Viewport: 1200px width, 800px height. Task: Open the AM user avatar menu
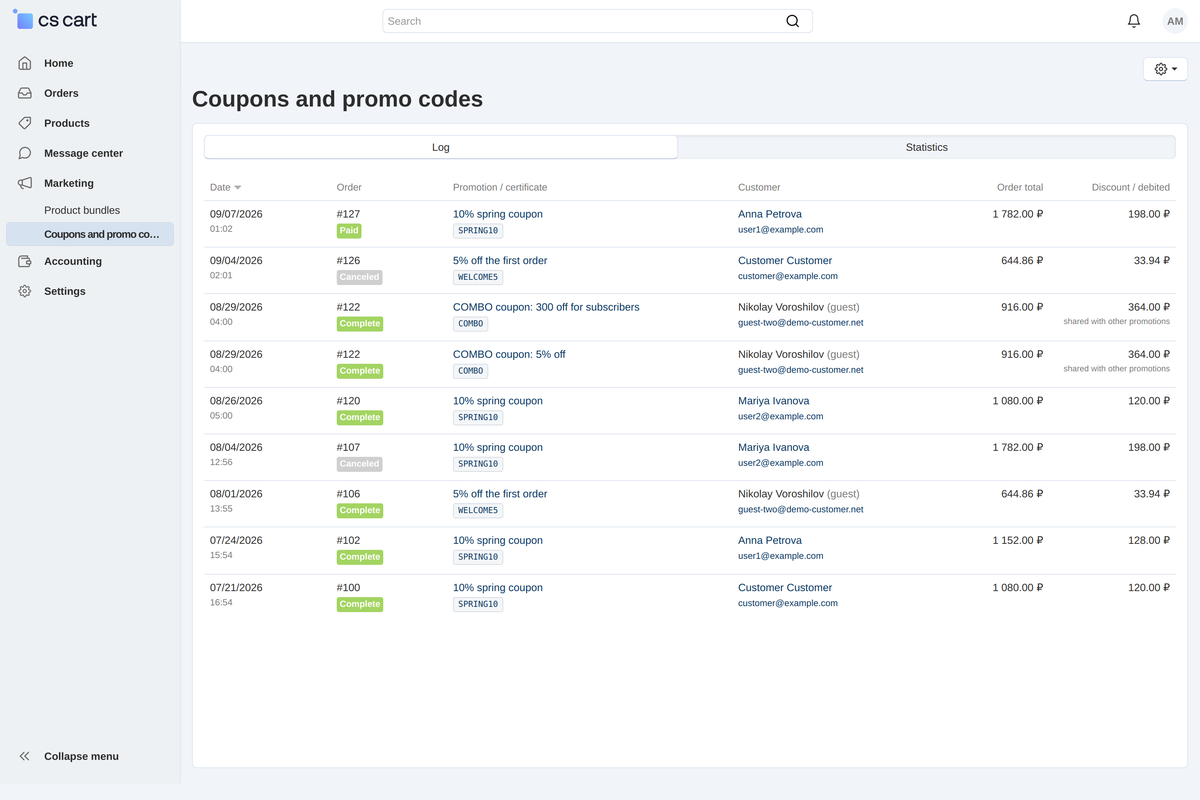click(x=1175, y=21)
